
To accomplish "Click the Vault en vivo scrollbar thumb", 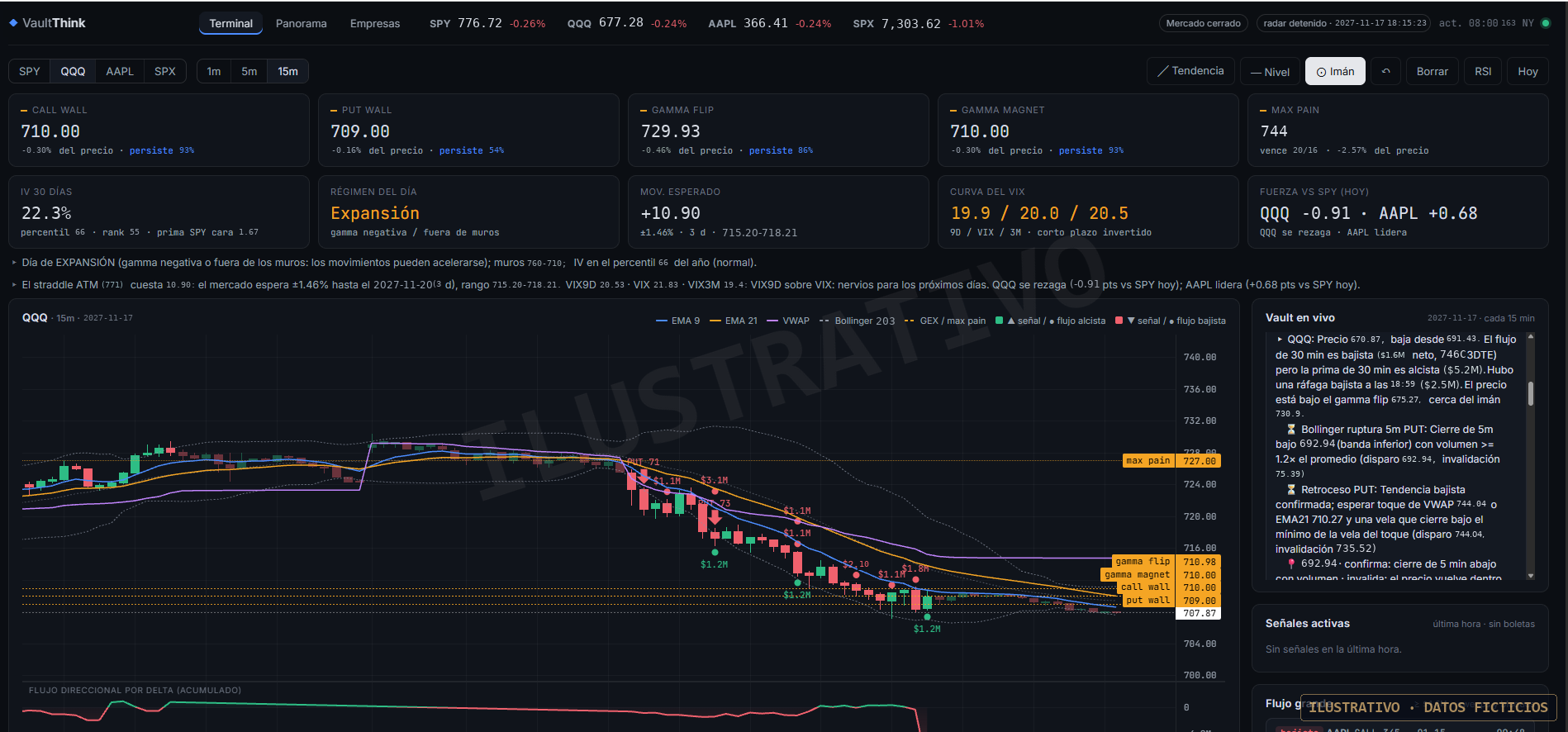I will (x=1531, y=393).
